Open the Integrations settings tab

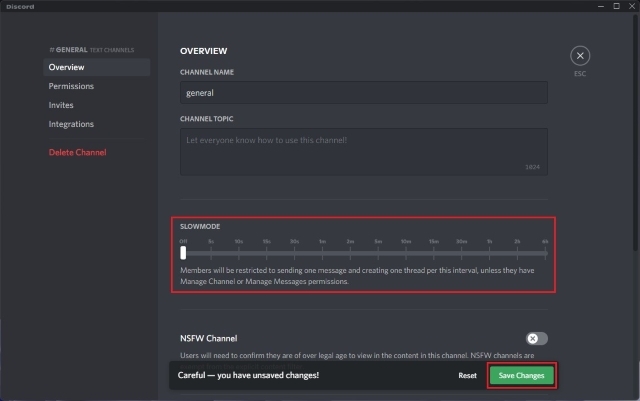(96, 124)
